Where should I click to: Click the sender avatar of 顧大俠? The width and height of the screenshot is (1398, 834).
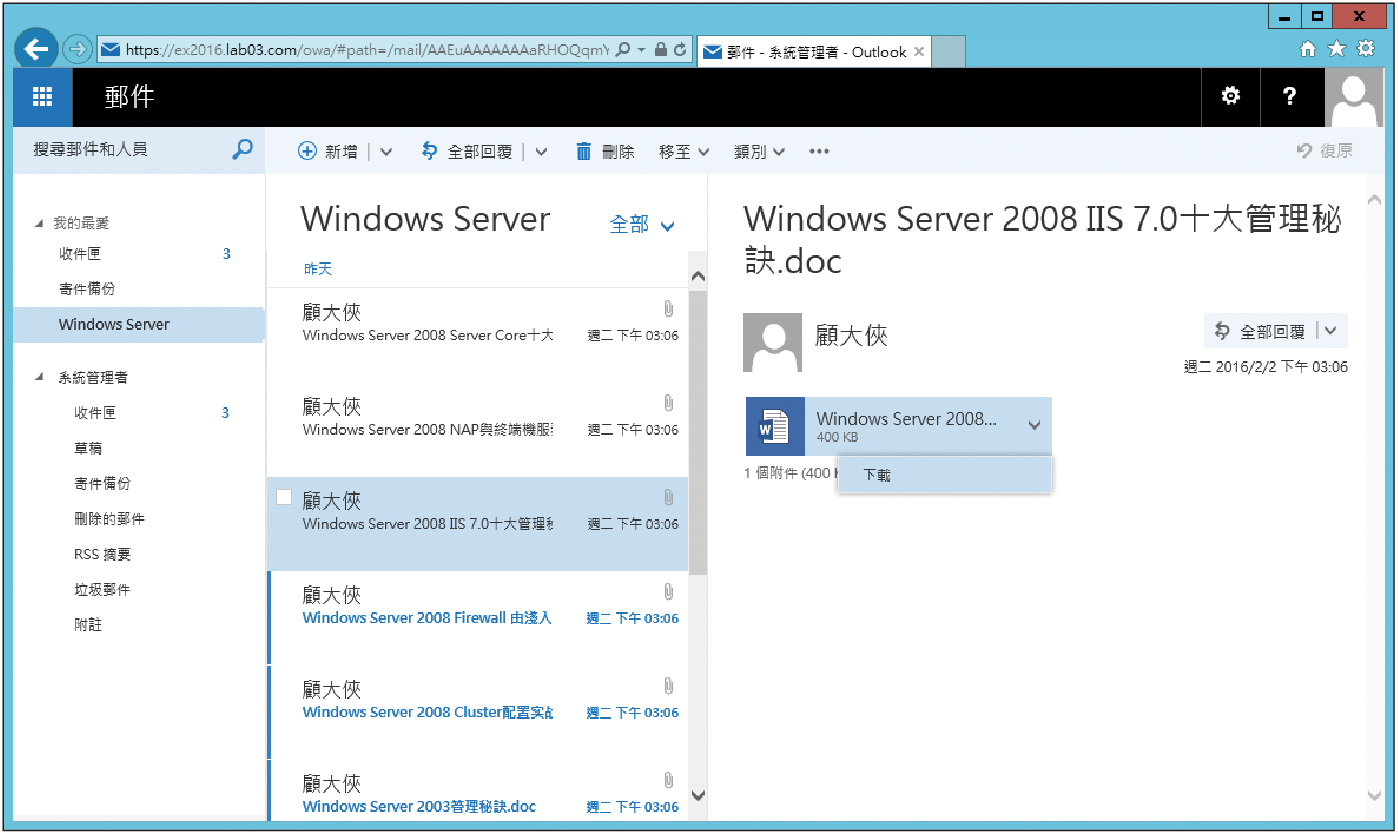click(772, 342)
